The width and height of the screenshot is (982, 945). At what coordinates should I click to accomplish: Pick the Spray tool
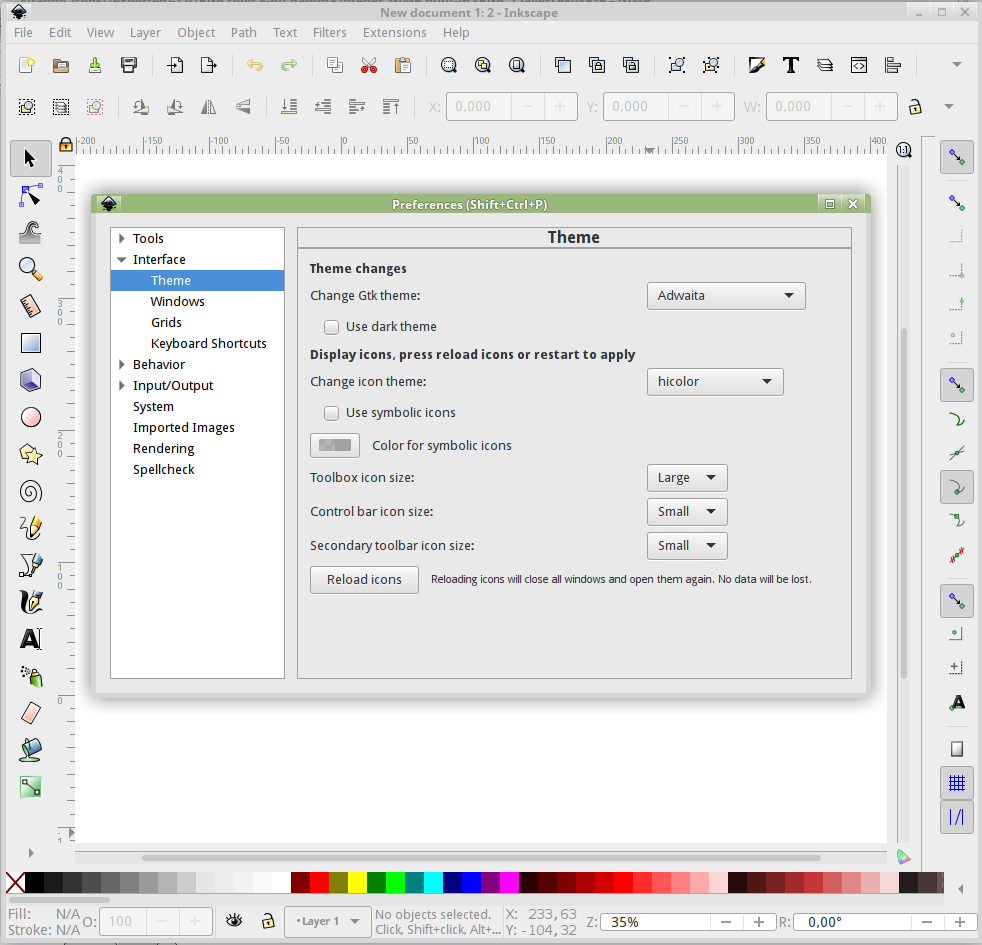click(30, 676)
